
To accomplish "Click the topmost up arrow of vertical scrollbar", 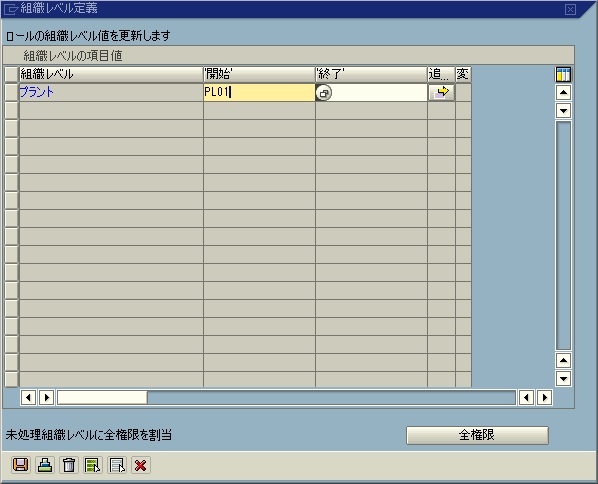I will [563, 93].
